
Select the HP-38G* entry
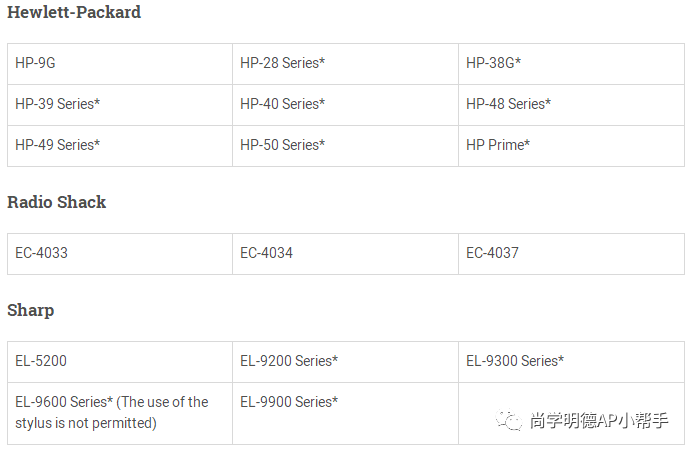coord(572,64)
